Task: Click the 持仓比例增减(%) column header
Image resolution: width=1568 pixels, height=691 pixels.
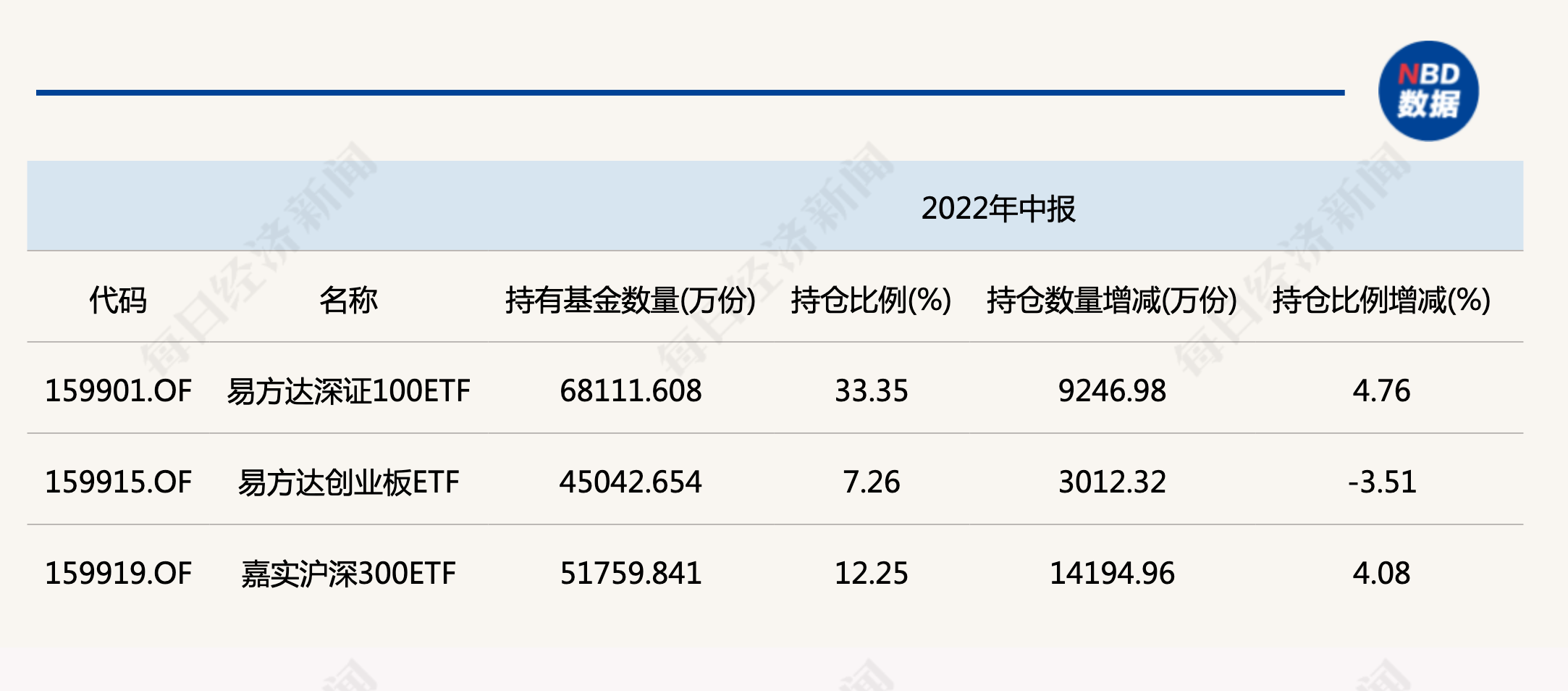Action: [x=1381, y=300]
